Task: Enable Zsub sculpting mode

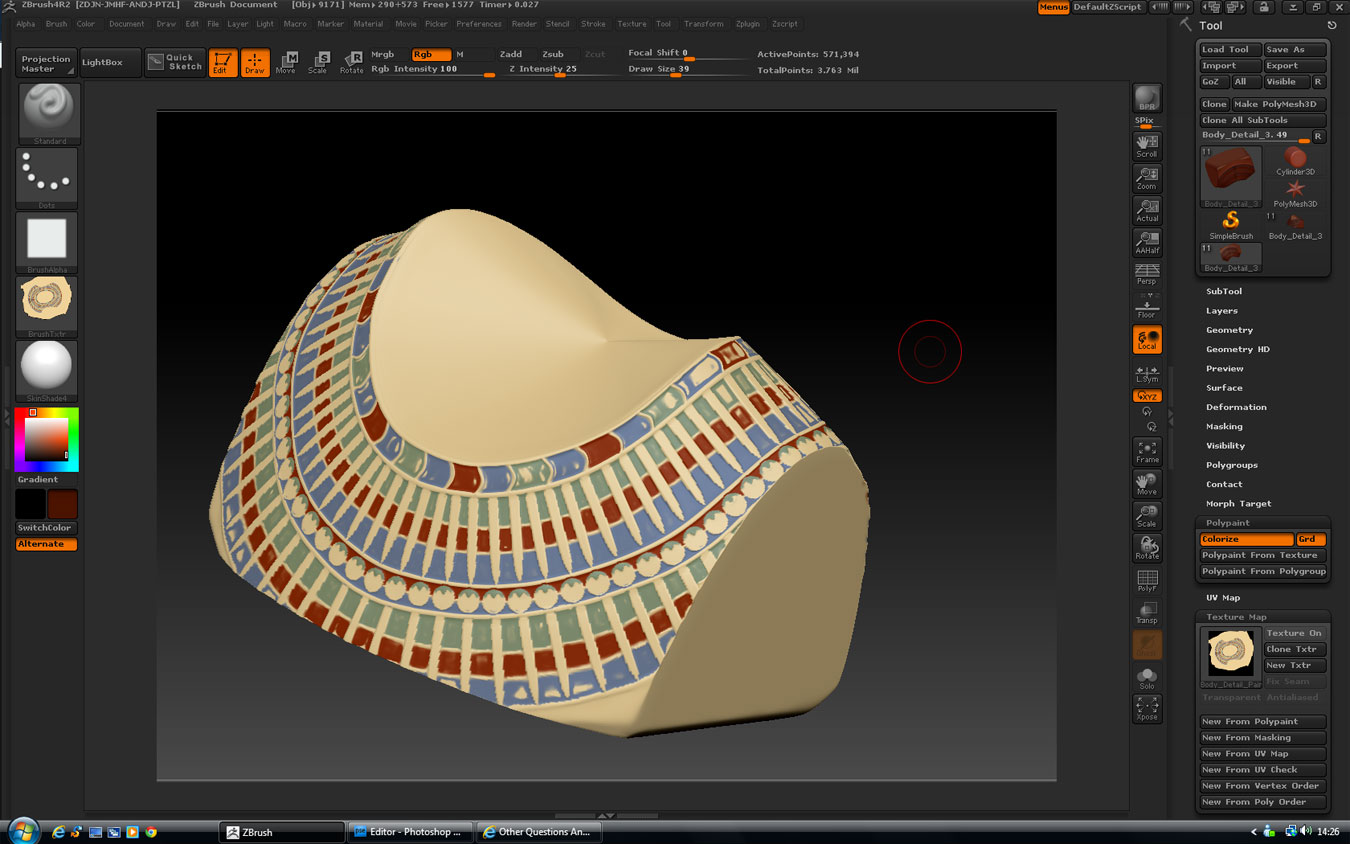Action: pyautogui.click(x=553, y=54)
